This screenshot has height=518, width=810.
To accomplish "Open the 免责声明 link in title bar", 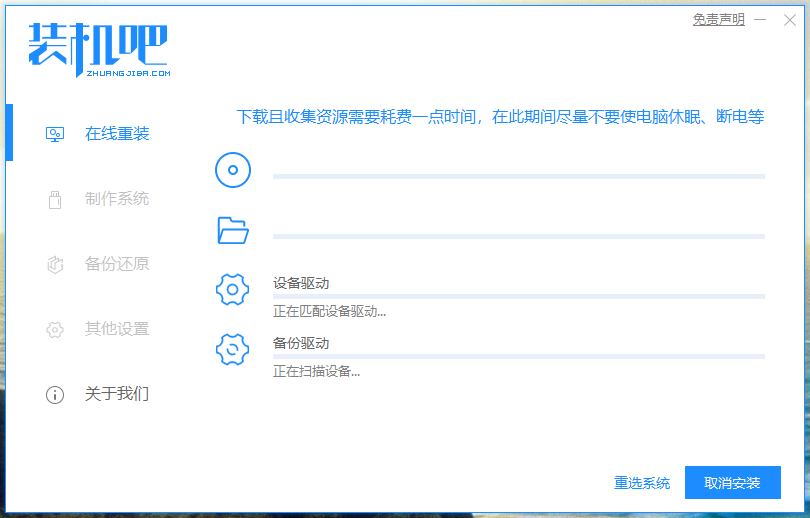I will [x=718, y=19].
